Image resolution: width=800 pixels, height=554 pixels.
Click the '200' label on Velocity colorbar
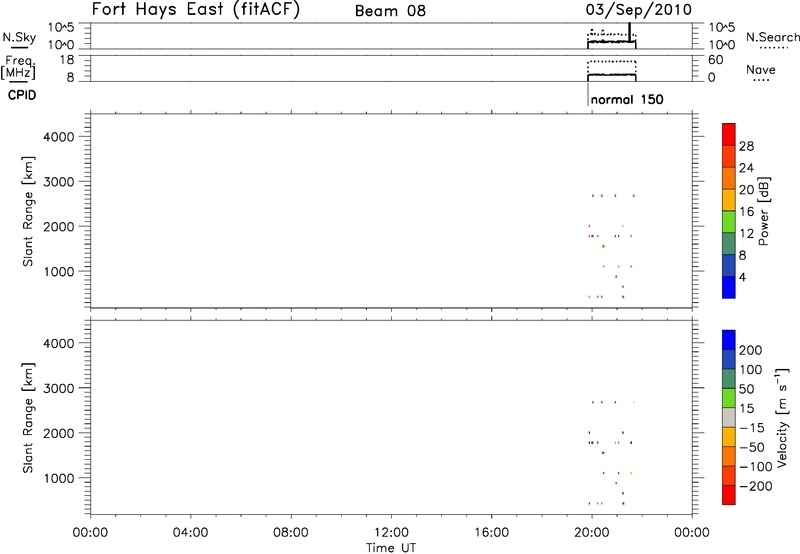pyautogui.click(x=751, y=350)
